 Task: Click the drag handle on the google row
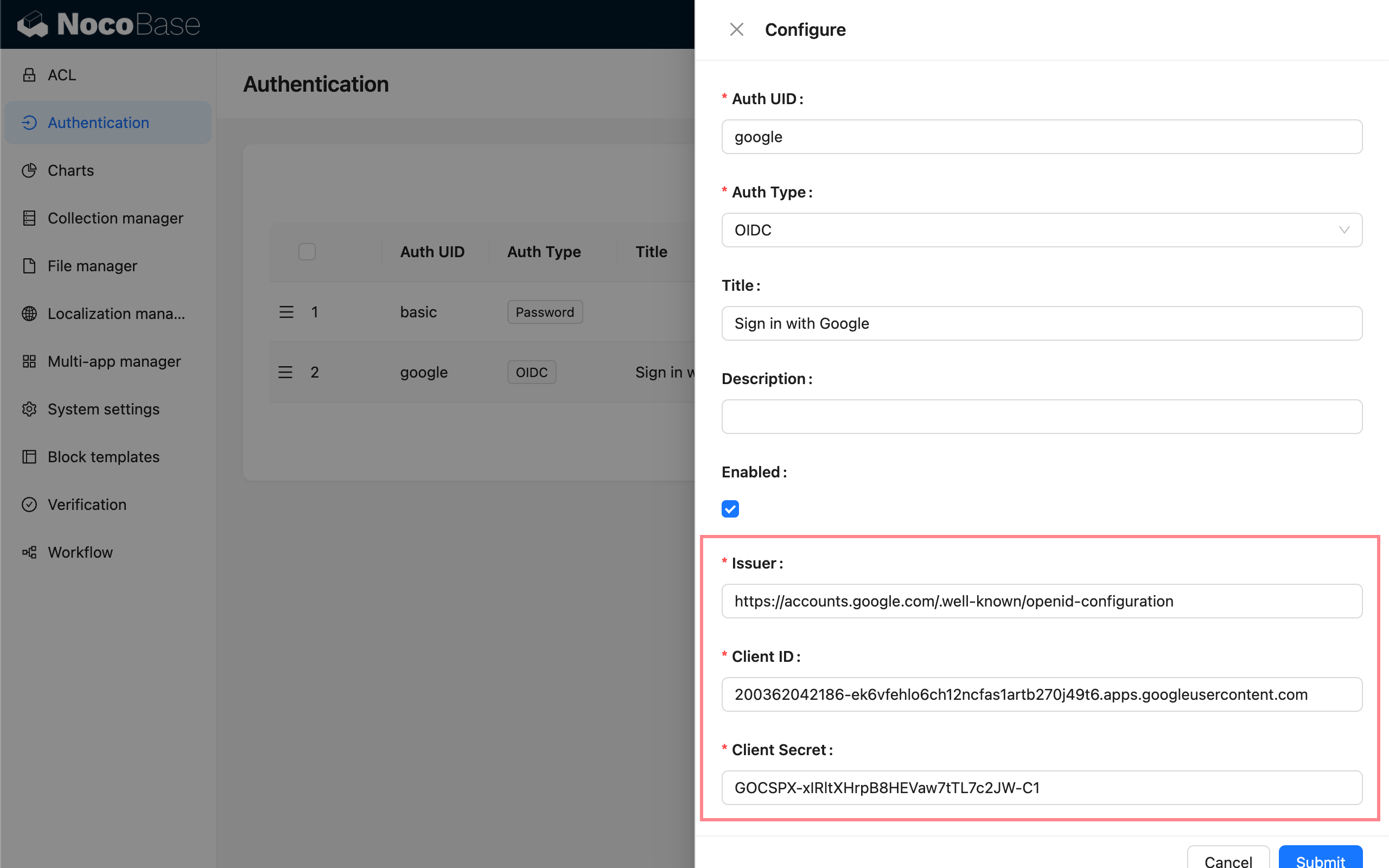coord(286,372)
